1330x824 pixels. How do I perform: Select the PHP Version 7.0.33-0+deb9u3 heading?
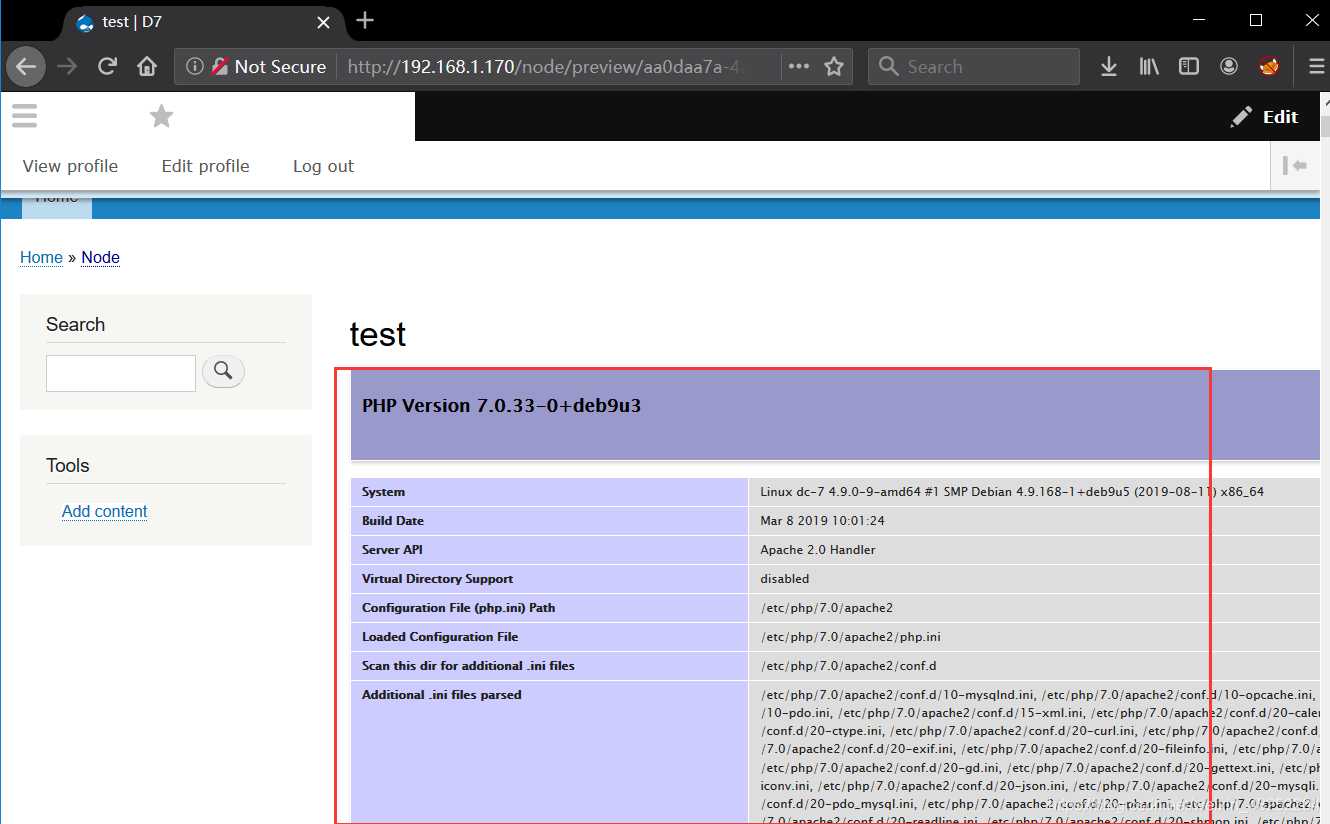tap(502, 406)
